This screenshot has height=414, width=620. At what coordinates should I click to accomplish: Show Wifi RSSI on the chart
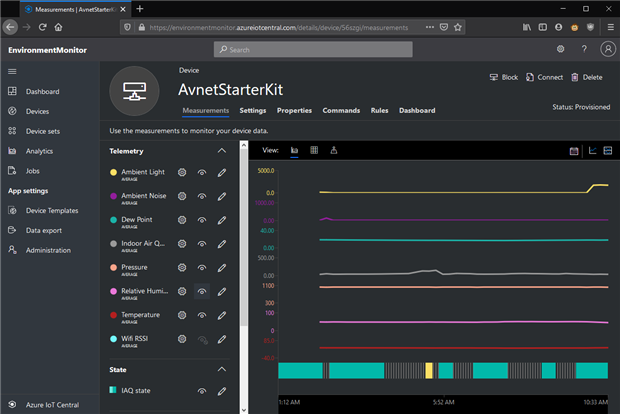[x=202, y=340]
